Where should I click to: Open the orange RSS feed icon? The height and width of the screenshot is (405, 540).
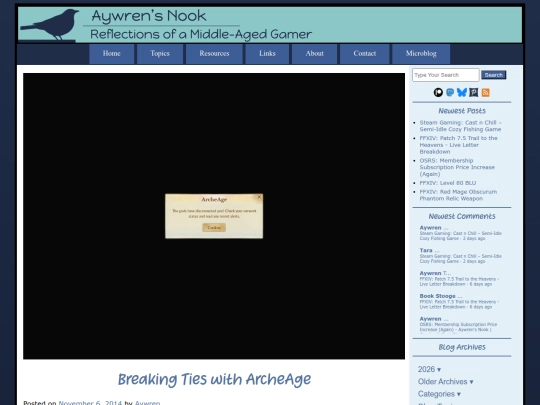[486, 92]
